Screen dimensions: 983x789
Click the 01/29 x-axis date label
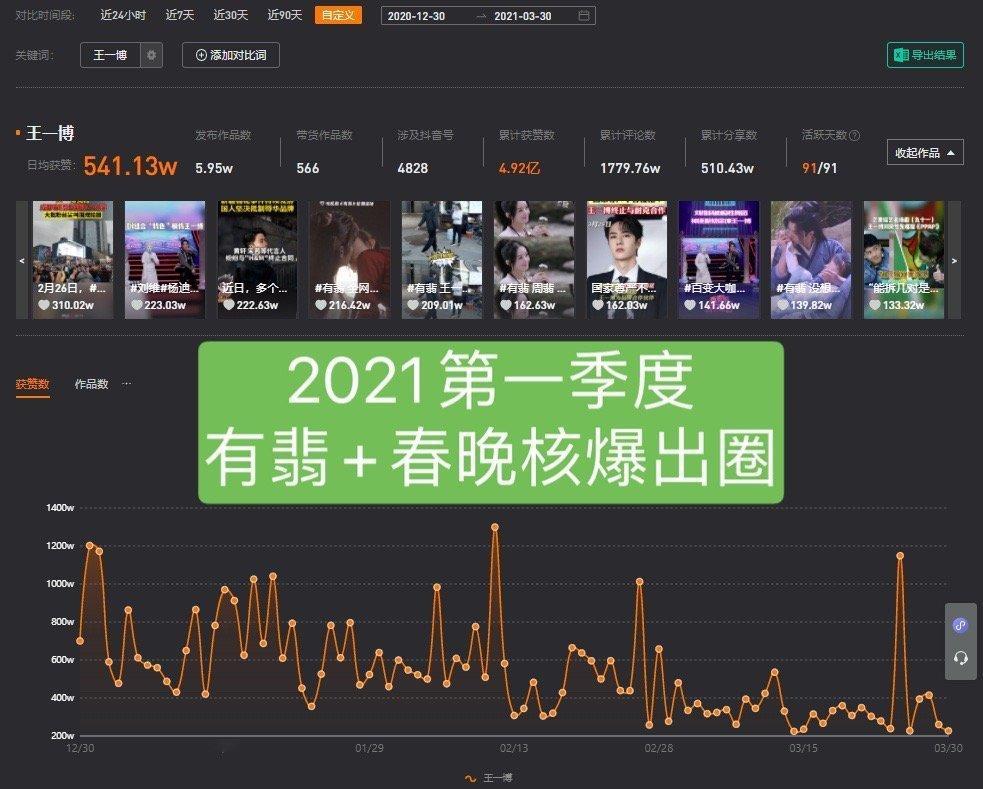click(369, 748)
